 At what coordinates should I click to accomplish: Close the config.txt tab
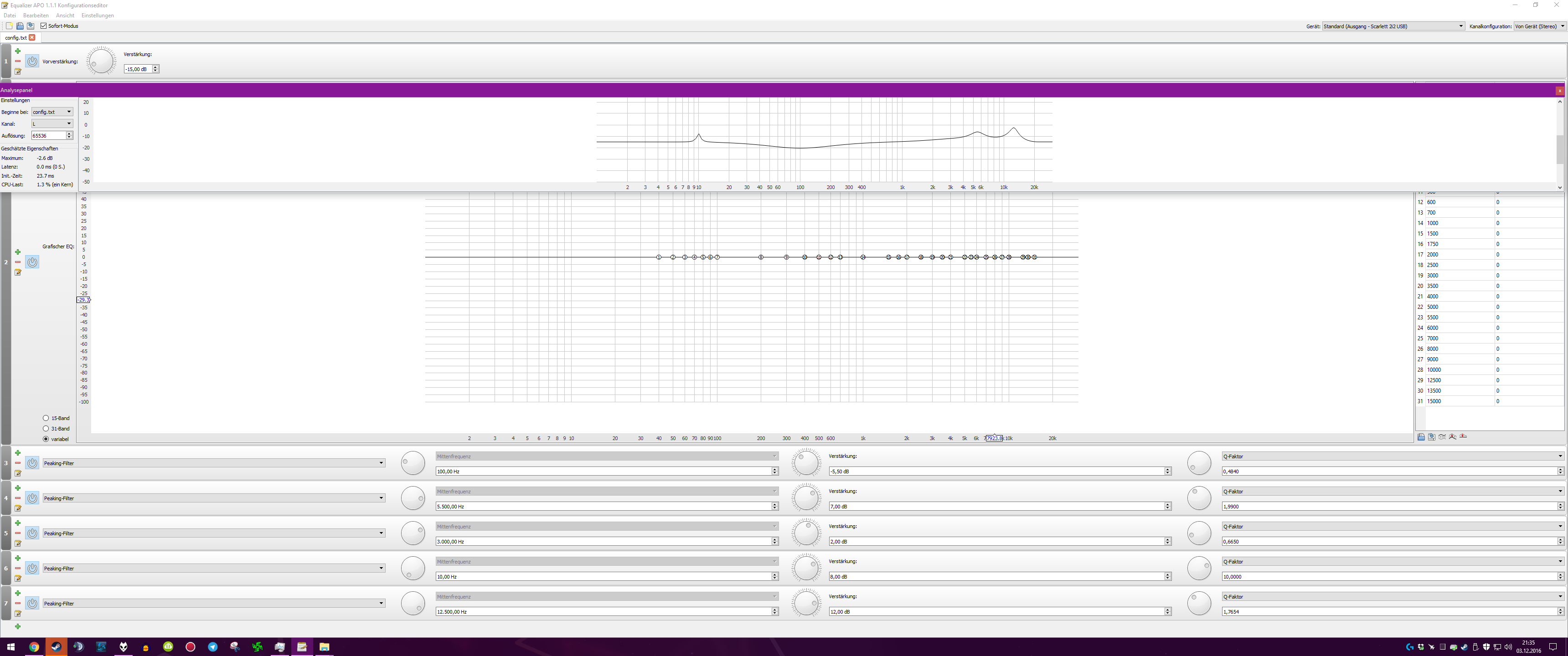point(32,38)
